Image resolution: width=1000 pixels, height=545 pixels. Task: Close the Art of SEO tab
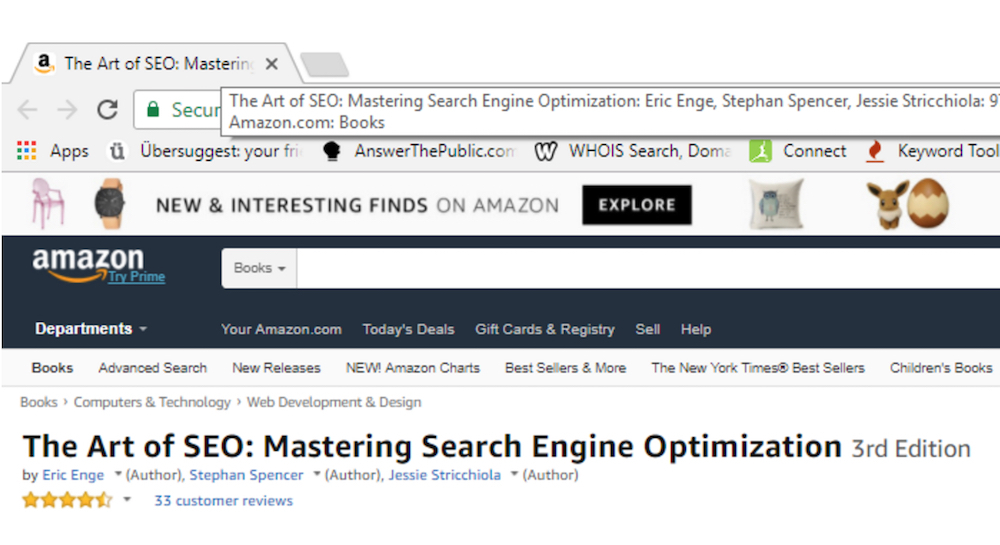tap(272, 64)
